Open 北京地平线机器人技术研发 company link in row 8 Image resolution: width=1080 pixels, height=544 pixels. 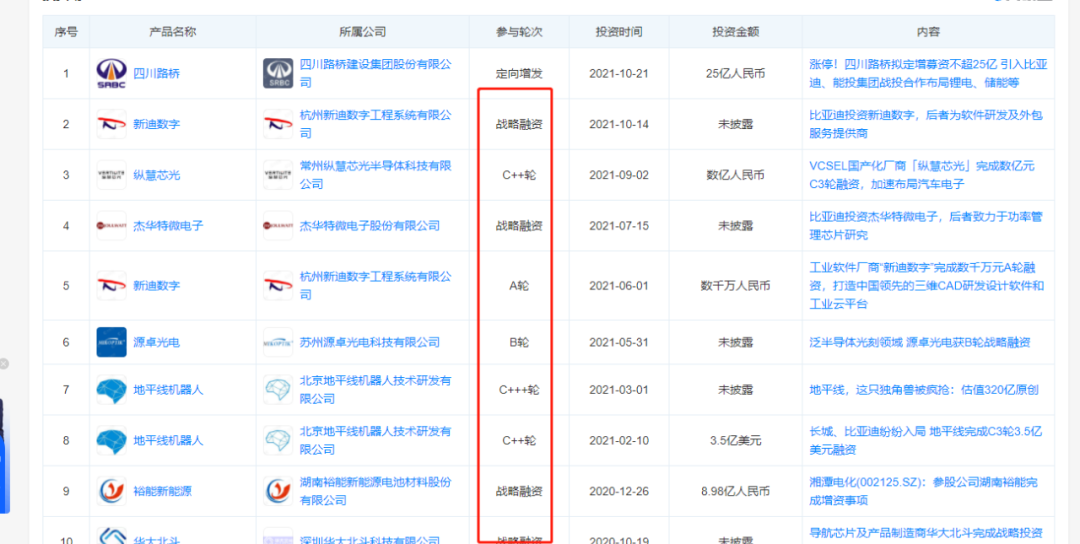376,441
